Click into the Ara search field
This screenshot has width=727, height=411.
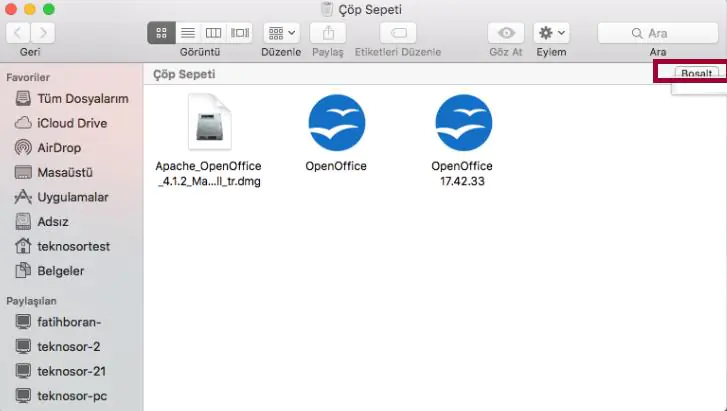click(x=658, y=33)
